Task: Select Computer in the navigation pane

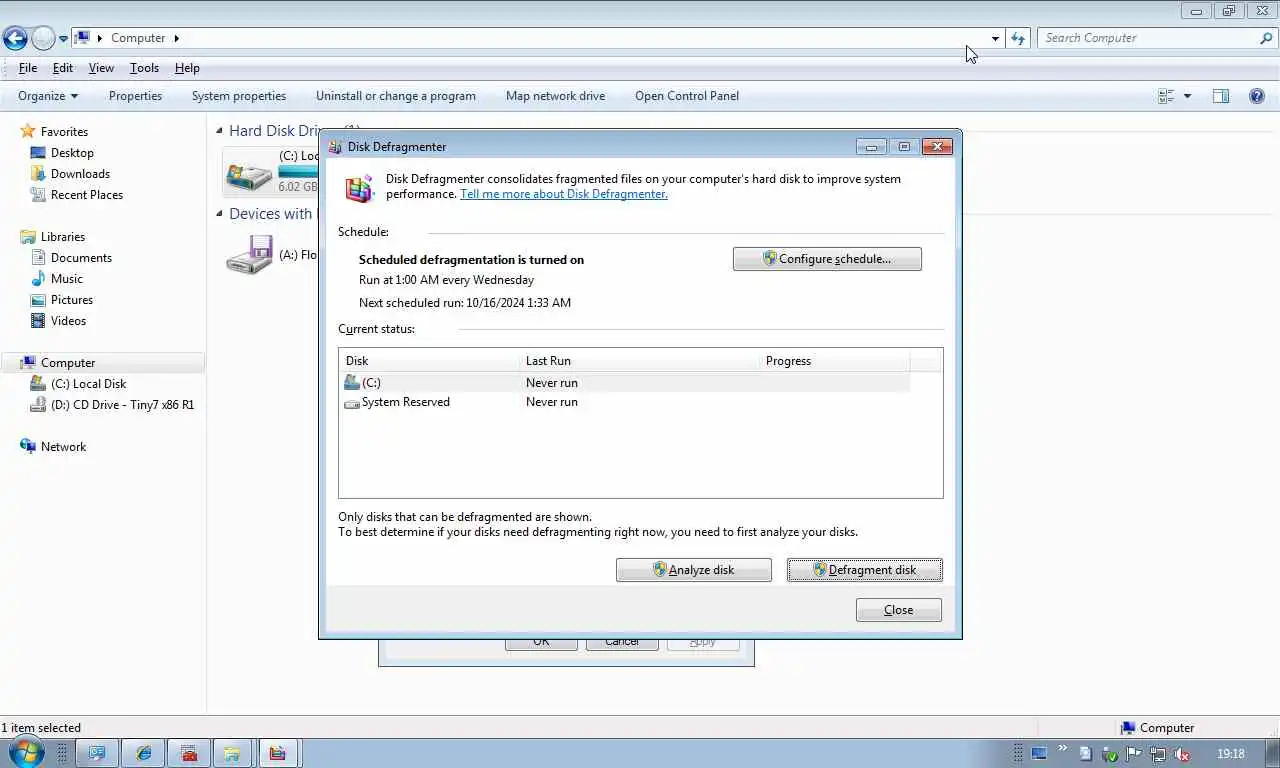Action: (68, 363)
